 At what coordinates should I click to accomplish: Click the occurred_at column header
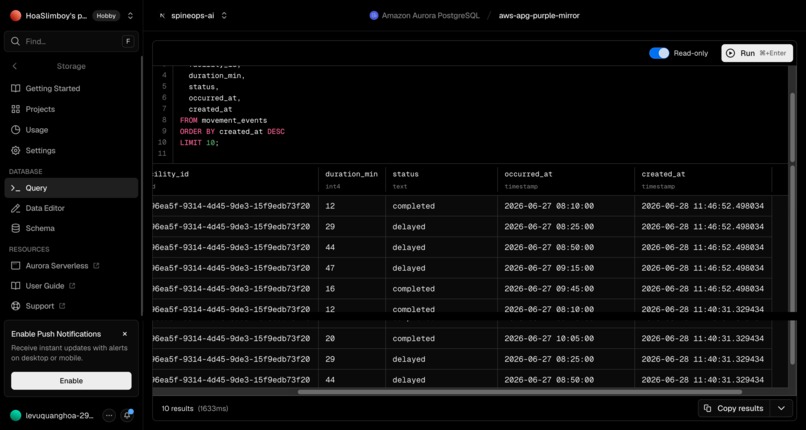(x=565, y=180)
